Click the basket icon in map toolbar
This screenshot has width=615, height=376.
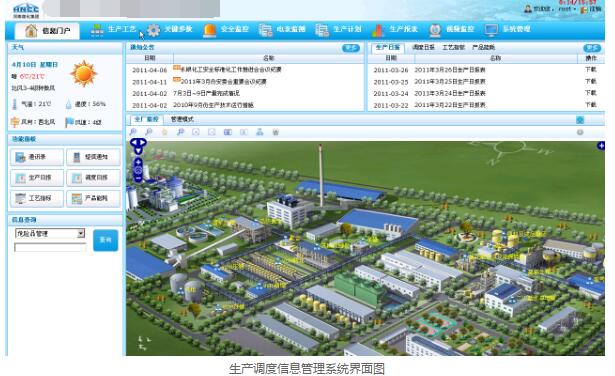[x=276, y=132]
